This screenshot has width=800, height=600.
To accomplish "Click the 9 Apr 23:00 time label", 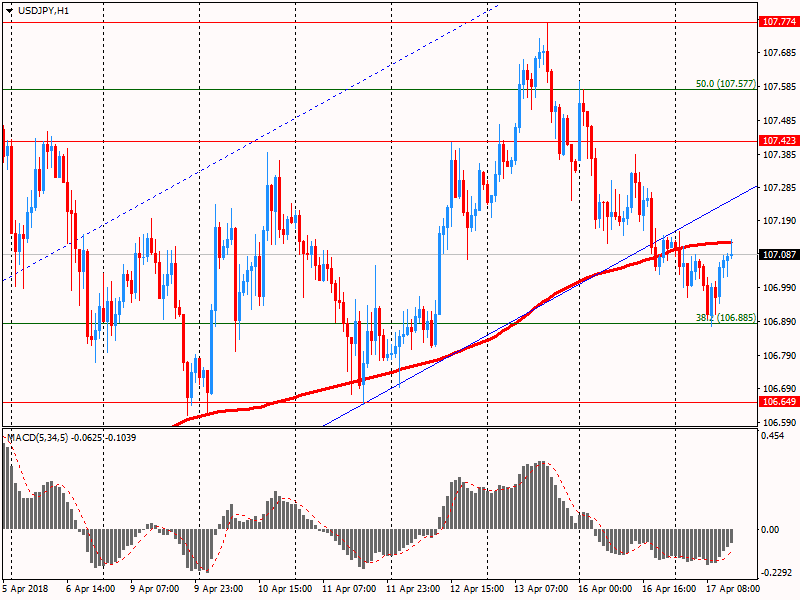I will (x=218, y=589).
